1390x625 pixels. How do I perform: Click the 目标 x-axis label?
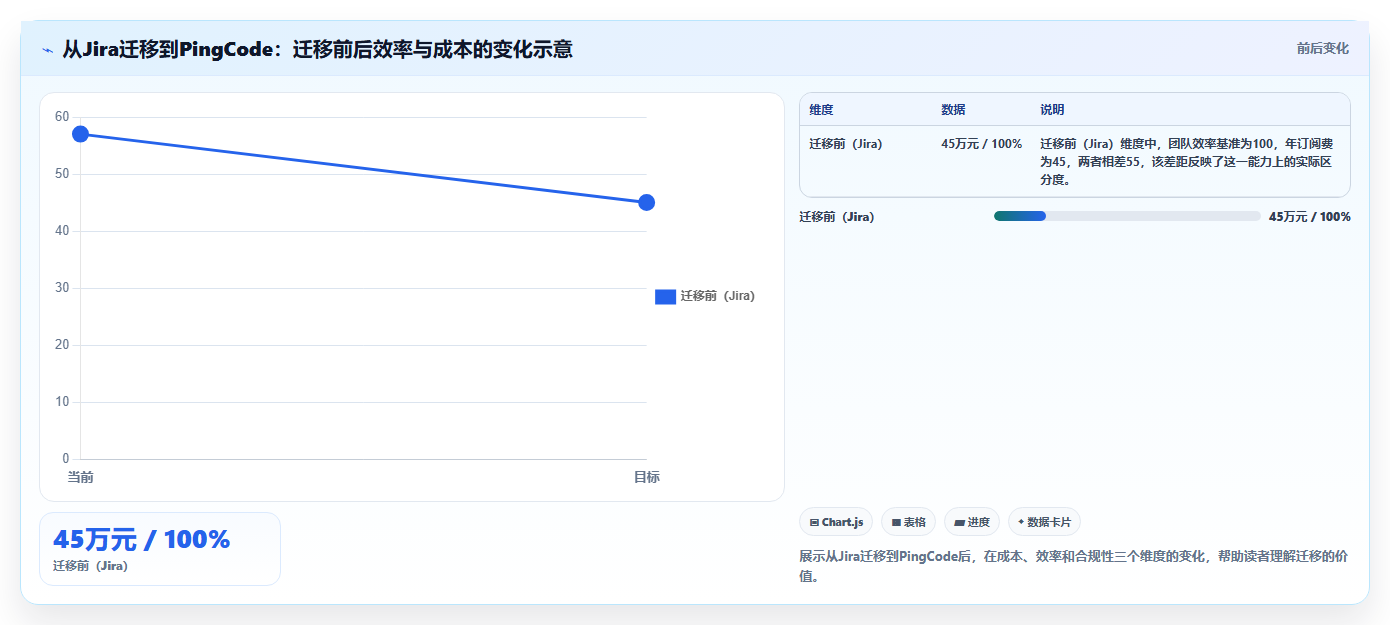[646, 477]
